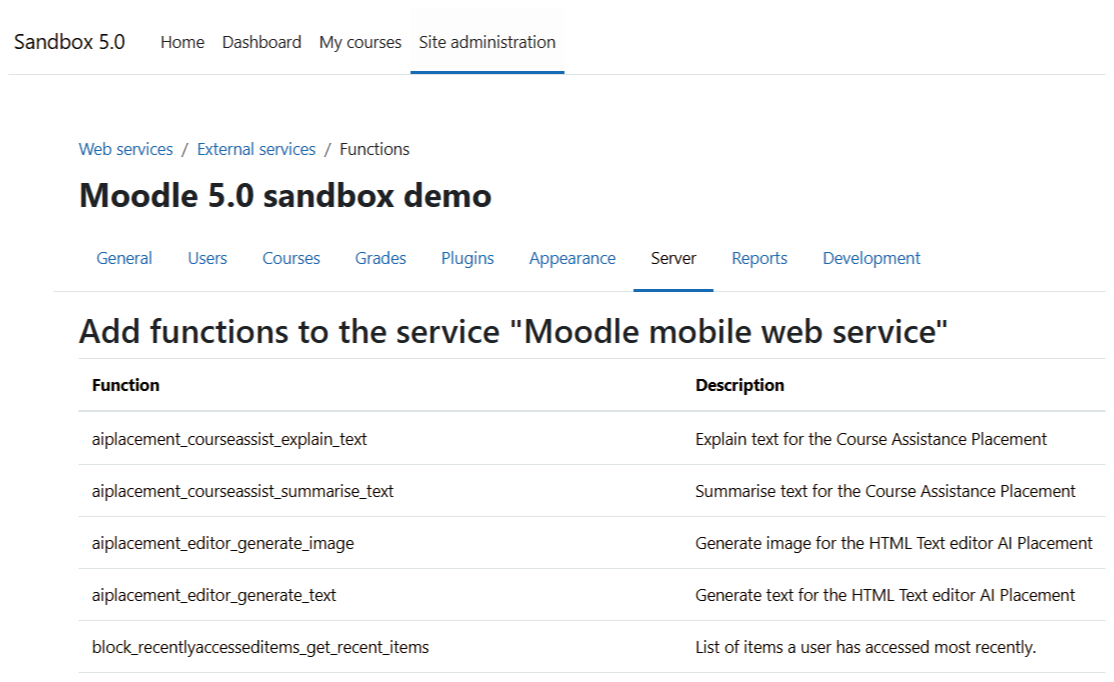This screenshot has width=1114, height=682.
Task: Click the Web services breadcrumb link
Action: point(126,149)
